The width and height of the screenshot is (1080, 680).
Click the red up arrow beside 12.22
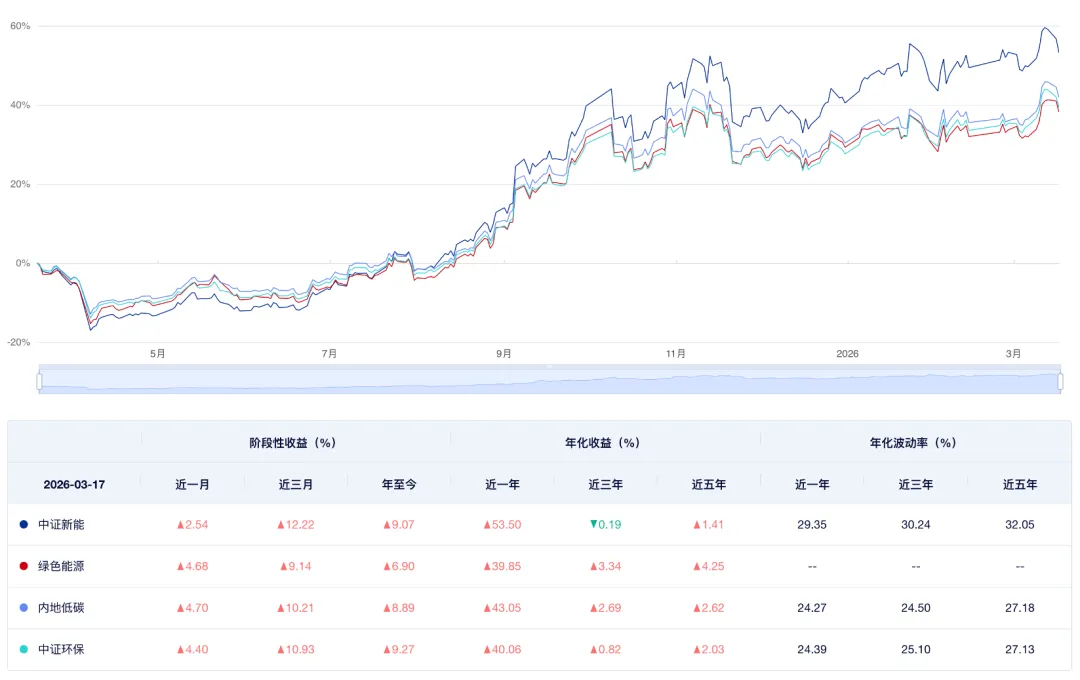(281, 524)
